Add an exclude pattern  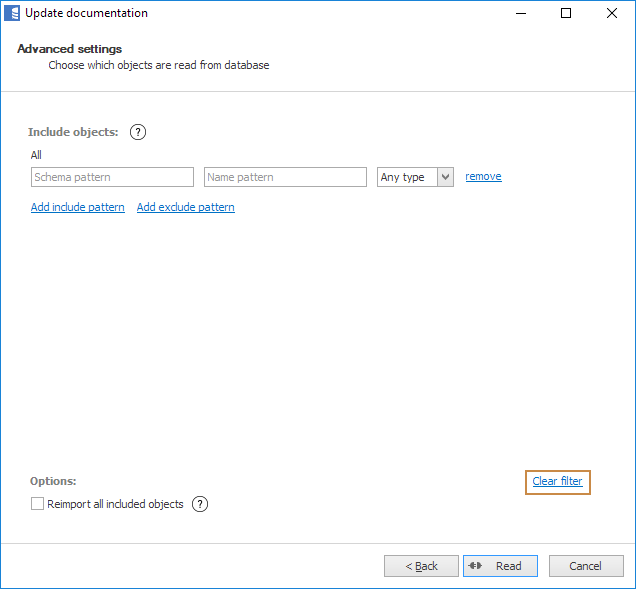185,207
